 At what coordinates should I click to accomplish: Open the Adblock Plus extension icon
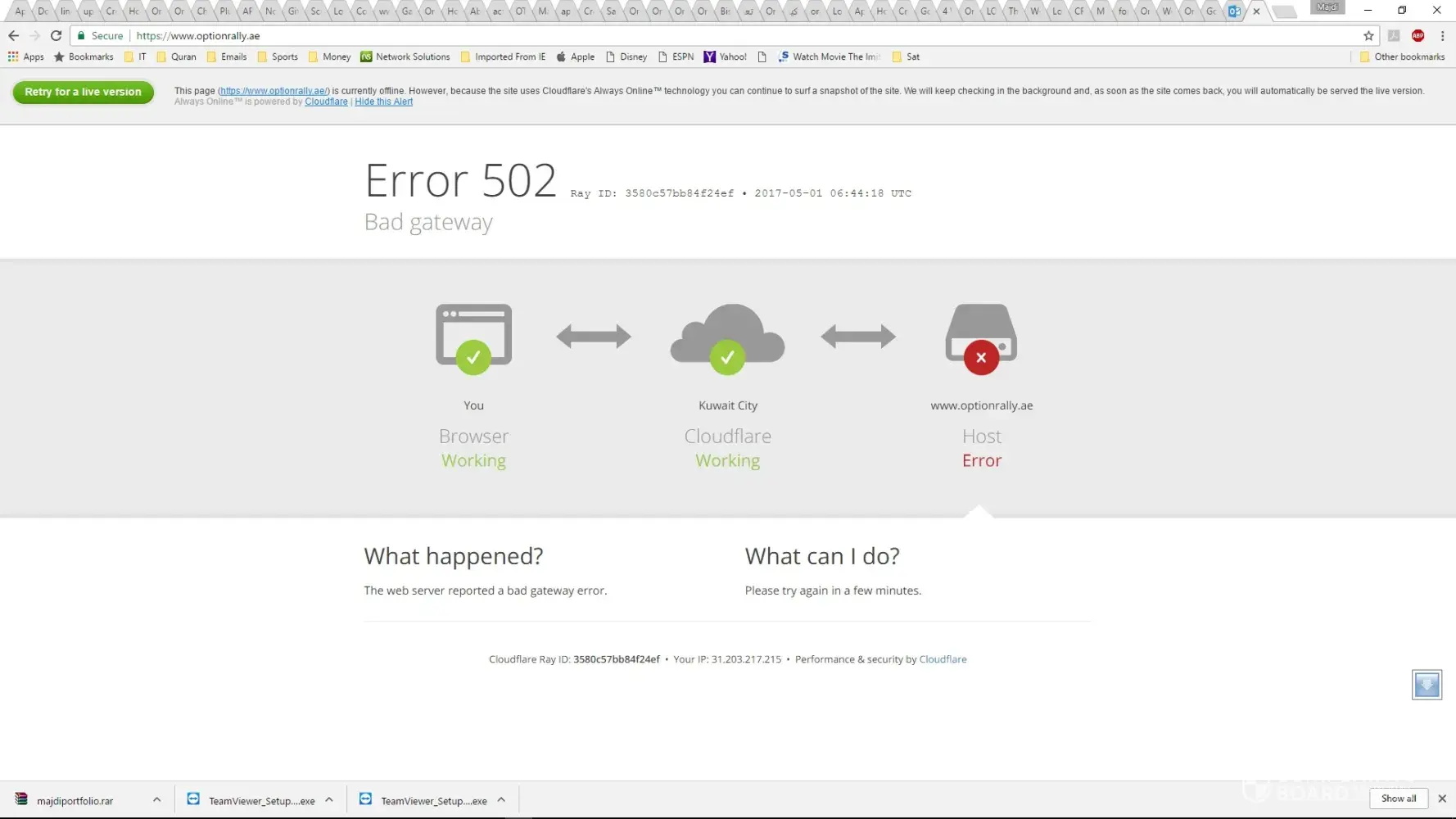[x=1418, y=36]
